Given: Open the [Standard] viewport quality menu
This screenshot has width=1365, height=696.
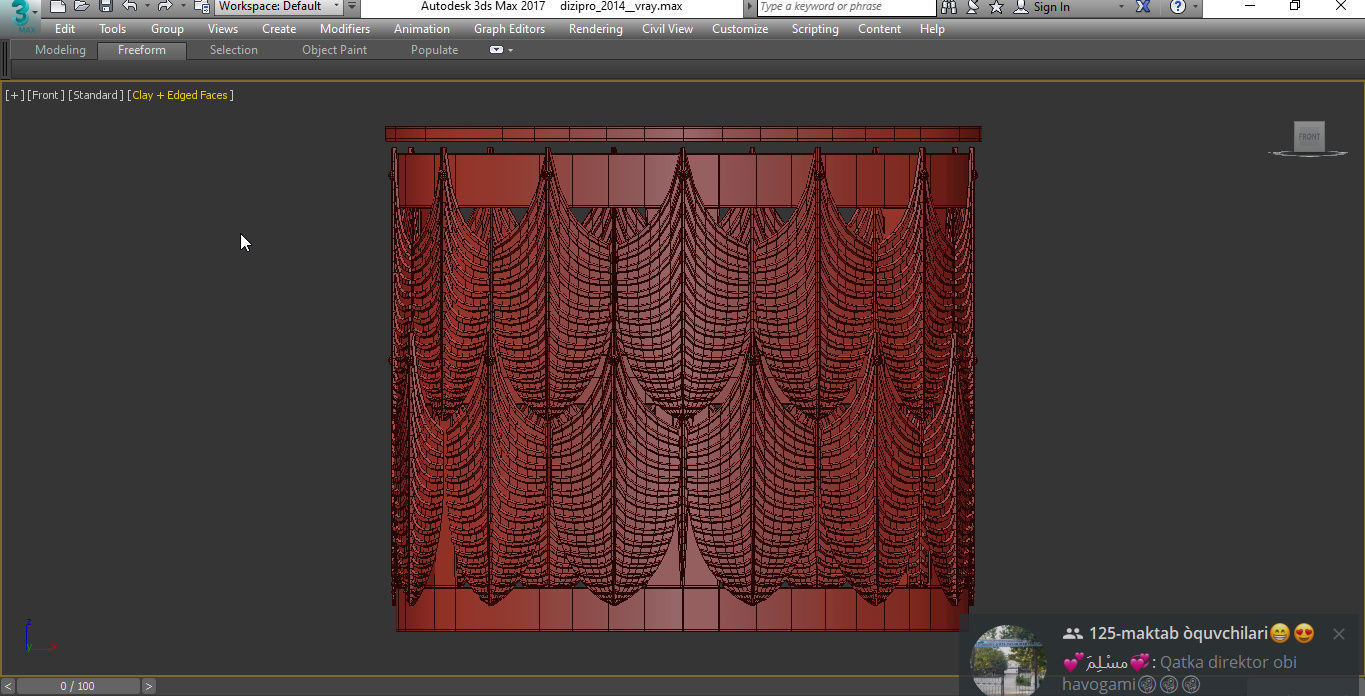Looking at the screenshot, I should 96,95.
